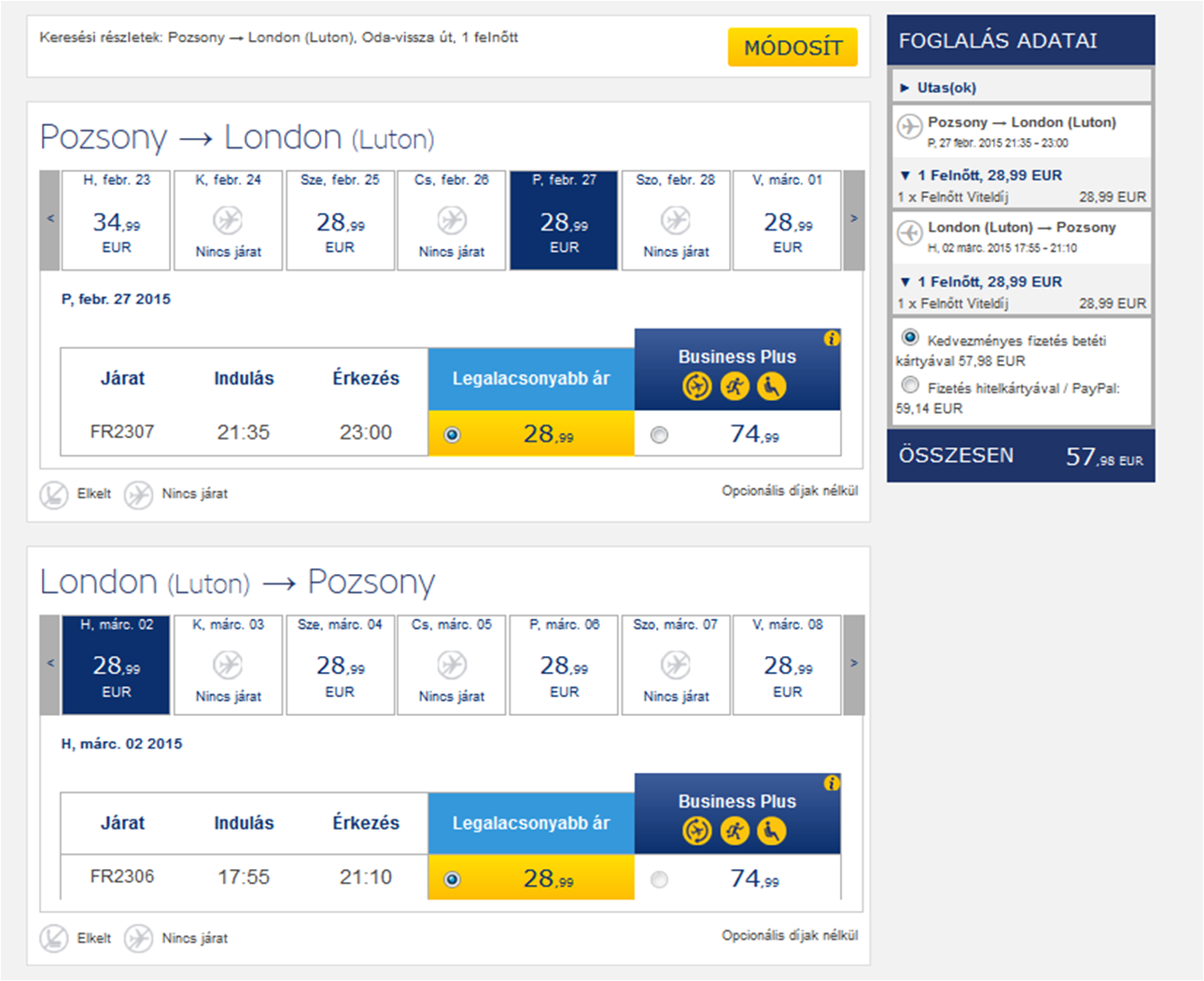Select Business Plus 74,99 fare for flight FR2307

[660, 435]
